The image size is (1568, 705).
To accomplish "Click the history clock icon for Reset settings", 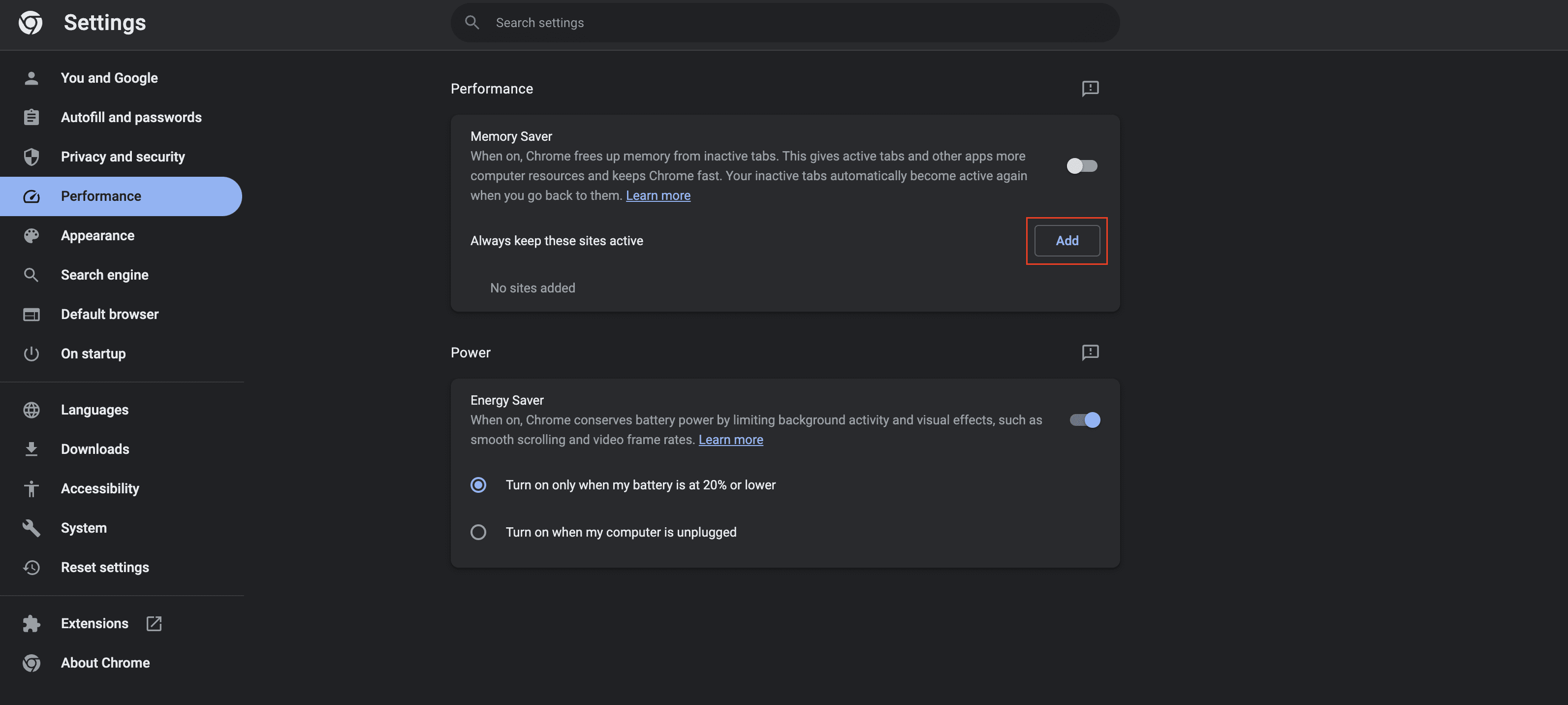I will tap(31, 568).
